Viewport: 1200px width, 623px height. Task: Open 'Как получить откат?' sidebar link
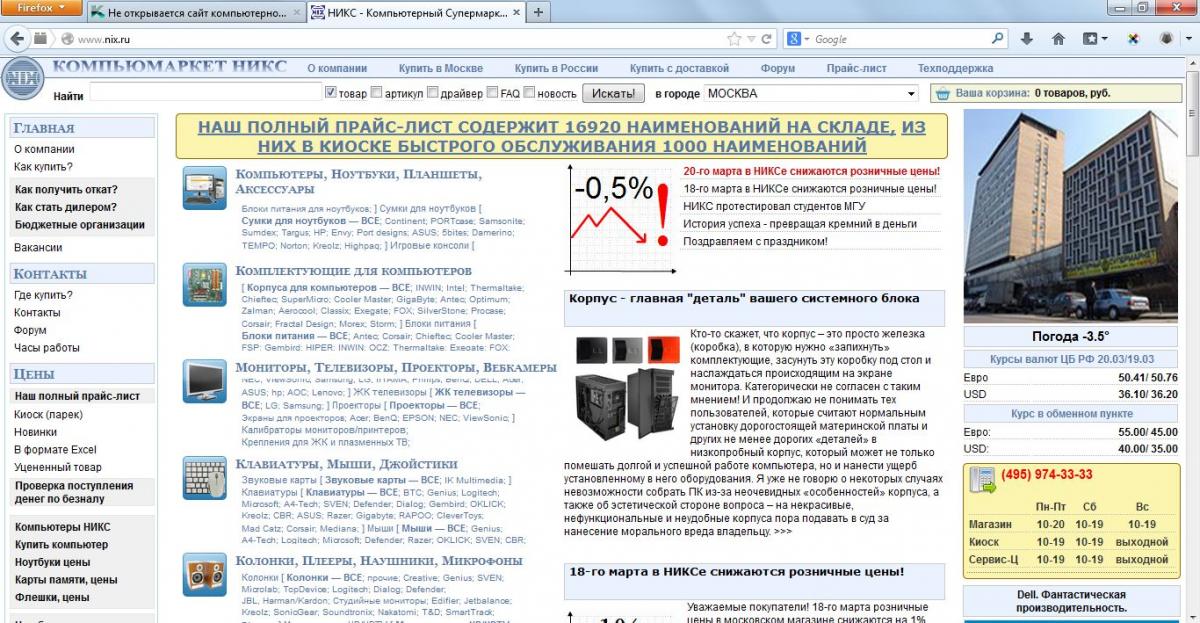pos(65,189)
